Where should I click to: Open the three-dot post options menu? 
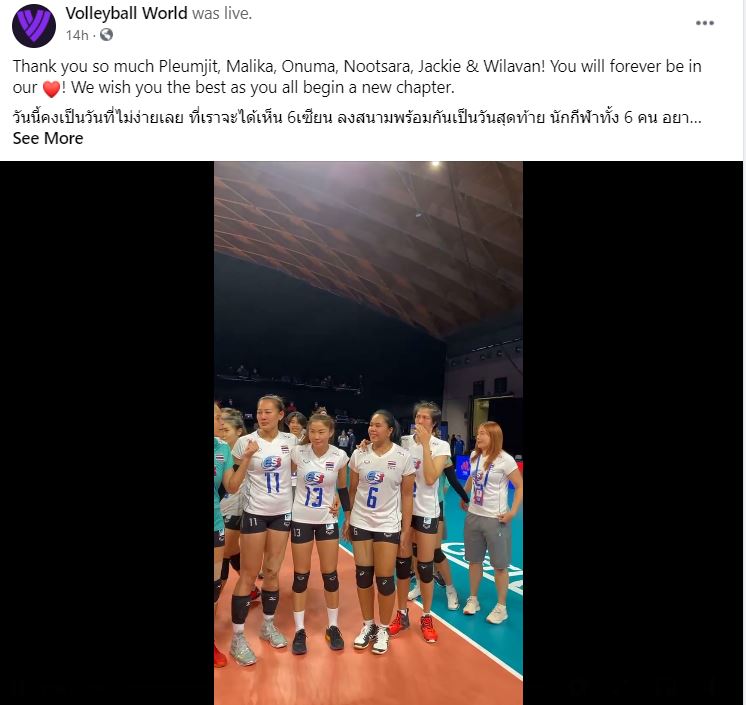pyautogui.click(x=705, y=23)
